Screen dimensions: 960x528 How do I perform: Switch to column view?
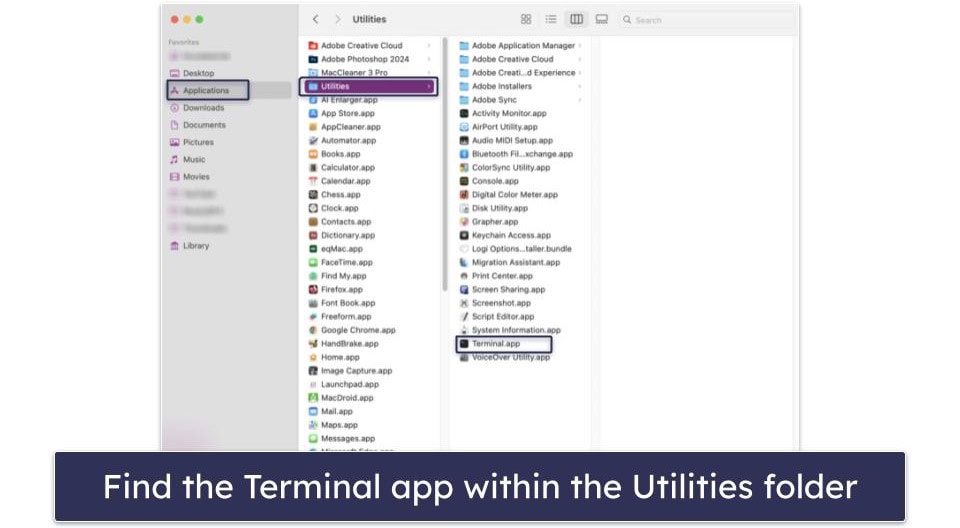coord(576,20)
